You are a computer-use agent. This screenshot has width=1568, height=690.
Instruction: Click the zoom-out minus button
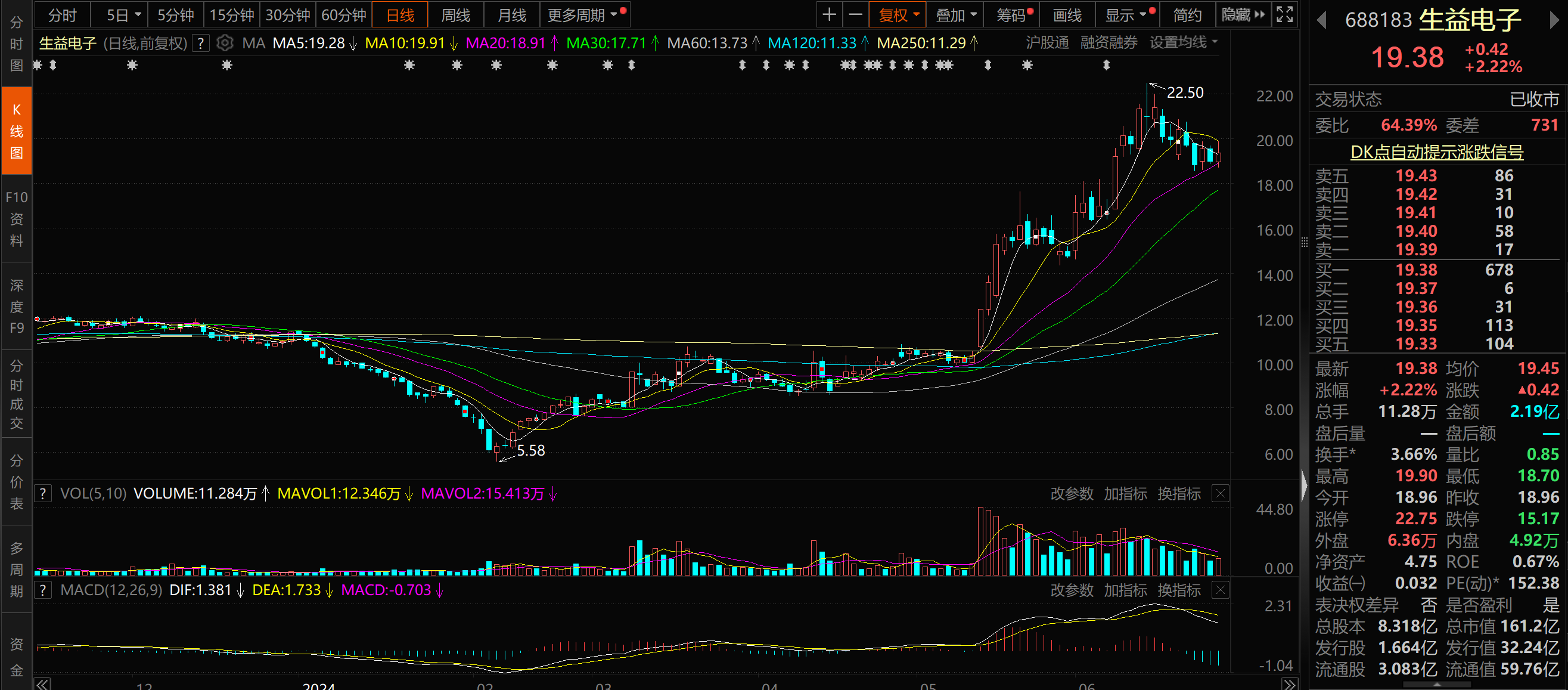[855, 15]
